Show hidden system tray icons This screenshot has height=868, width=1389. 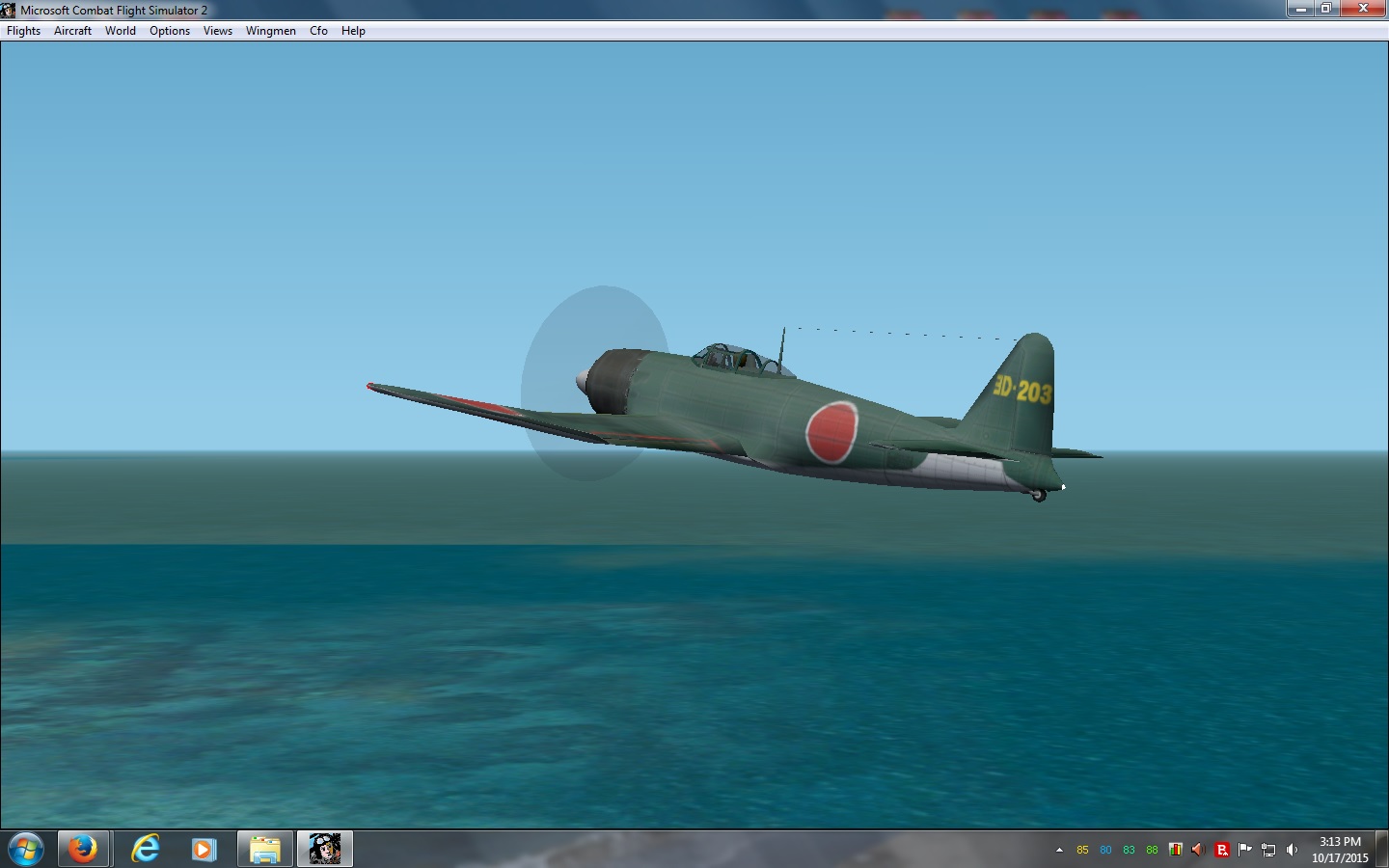click(1059, 850)
